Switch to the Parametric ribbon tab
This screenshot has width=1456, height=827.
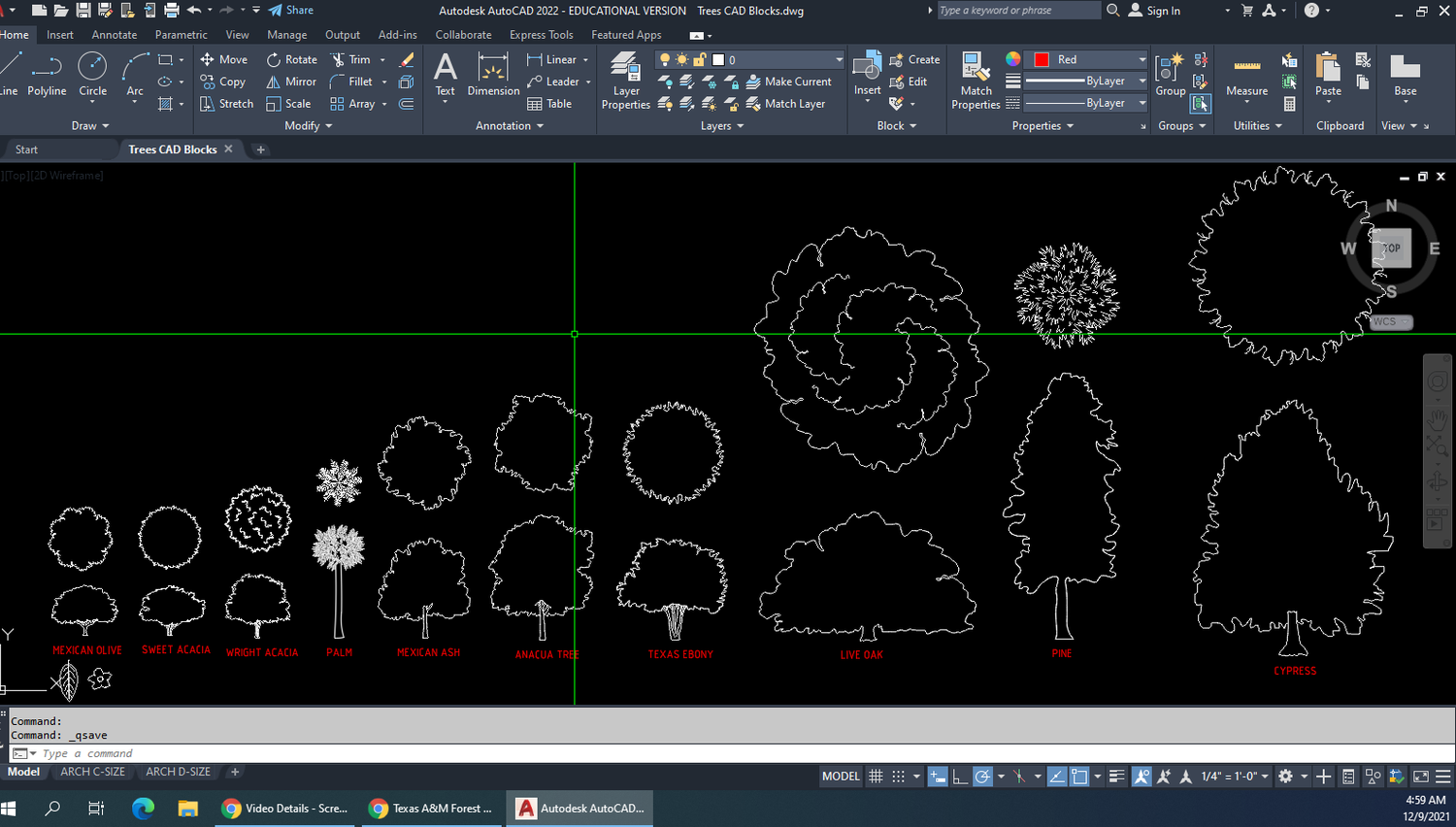pos(181,34)
